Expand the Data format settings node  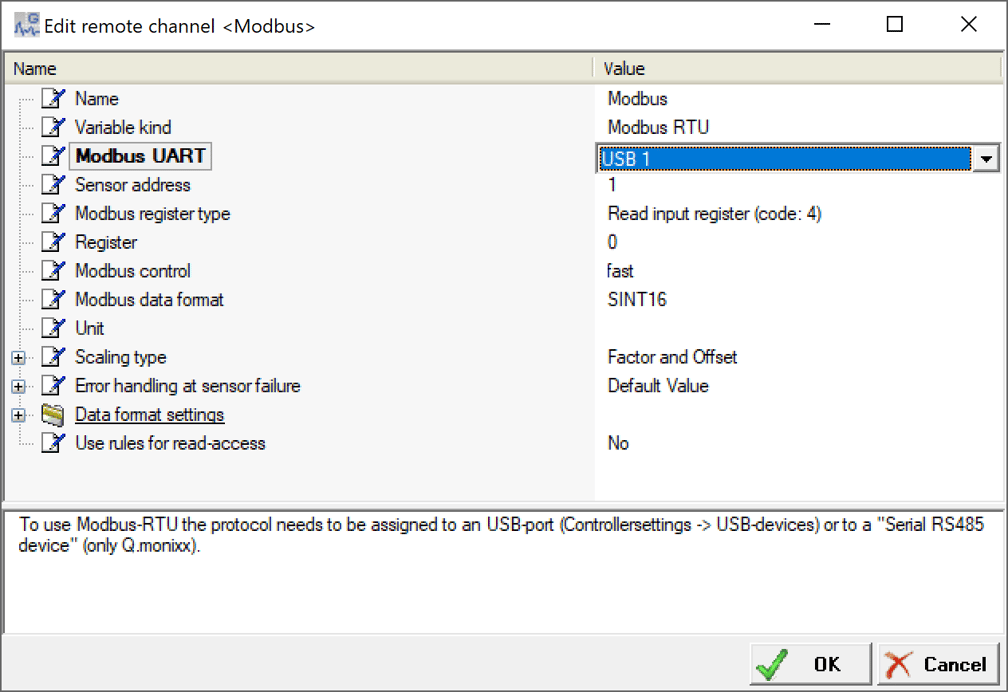(18, 414)
